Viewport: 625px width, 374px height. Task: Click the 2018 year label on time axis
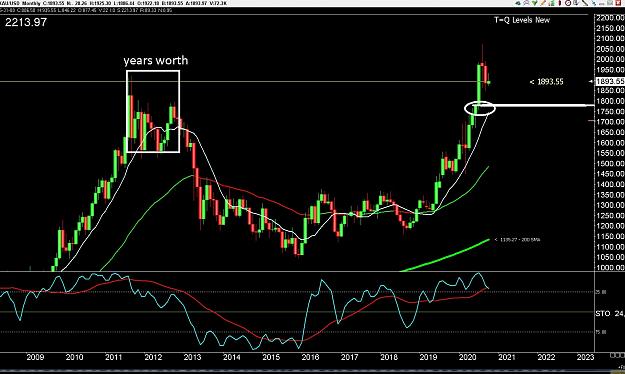pos(389,357)
